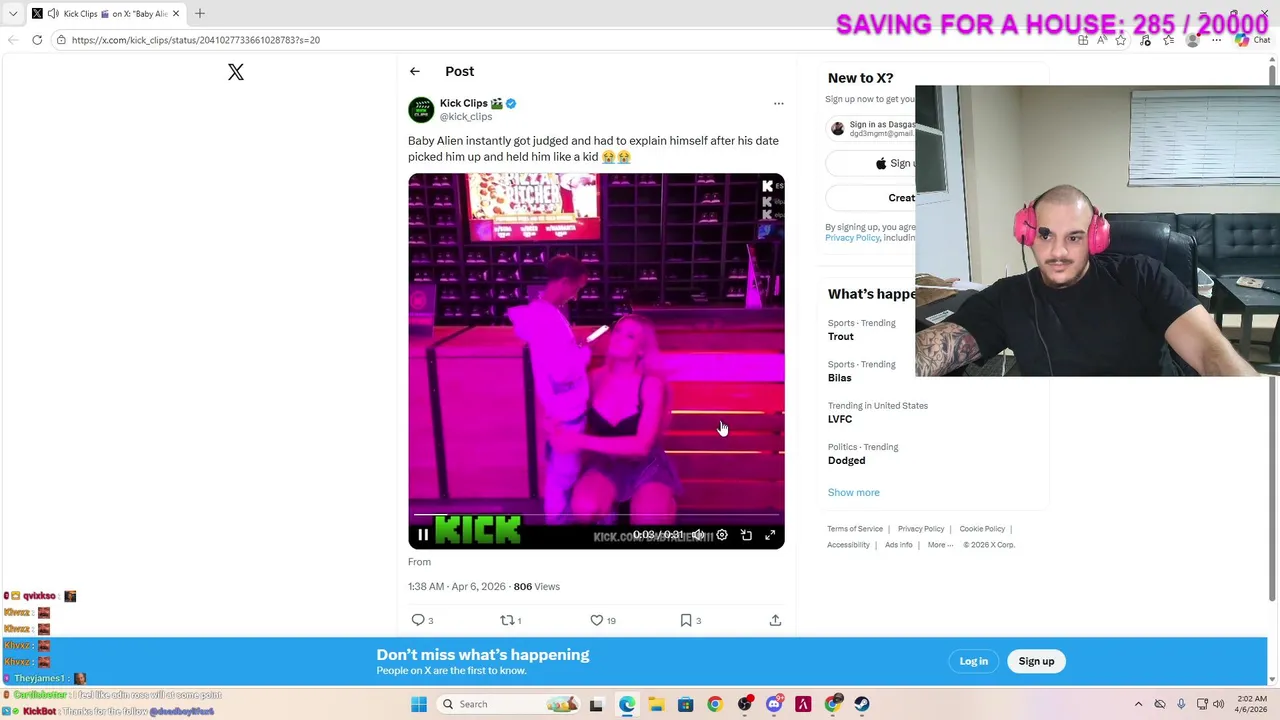
Task: Open video settings gear icon
Action: click(x=722, y=535)
